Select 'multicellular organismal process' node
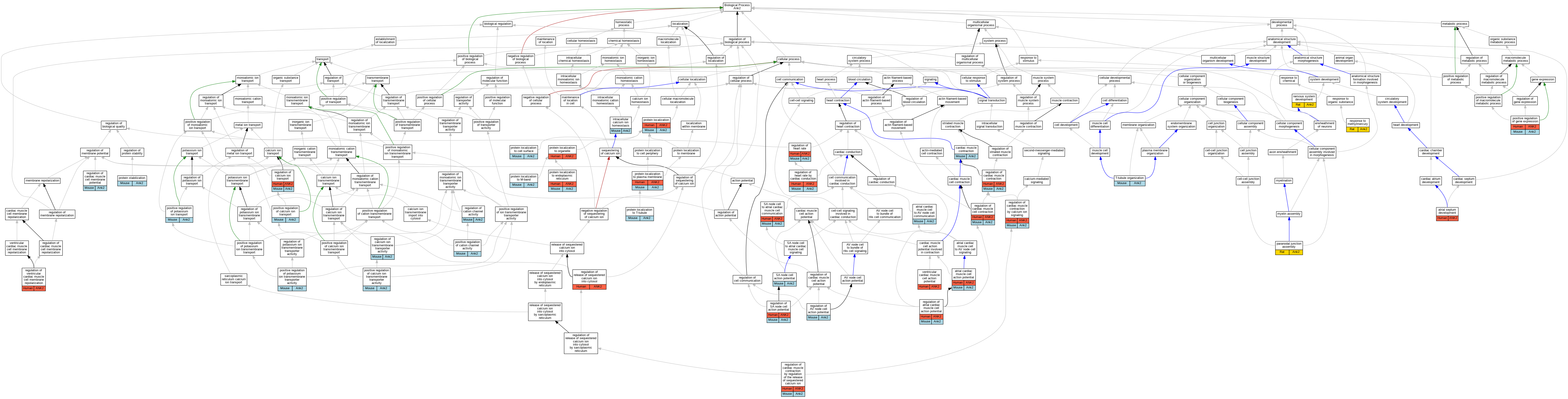 (x=981, y=24)
